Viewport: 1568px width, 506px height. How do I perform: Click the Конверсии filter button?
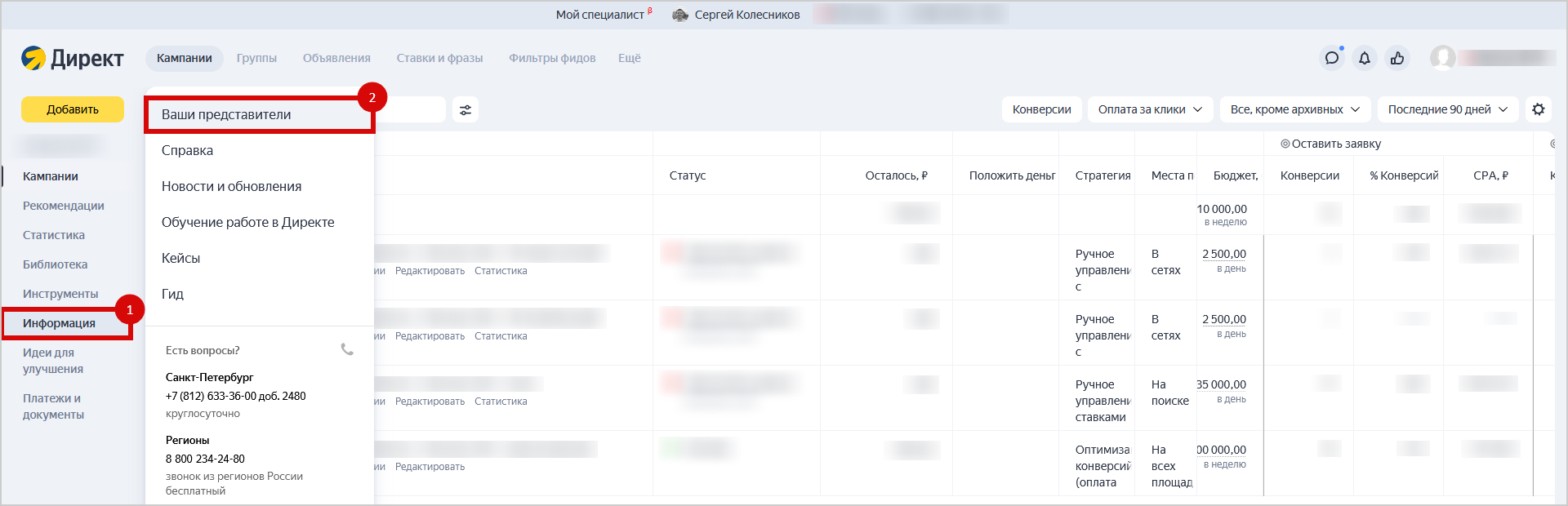[1041, 109]
